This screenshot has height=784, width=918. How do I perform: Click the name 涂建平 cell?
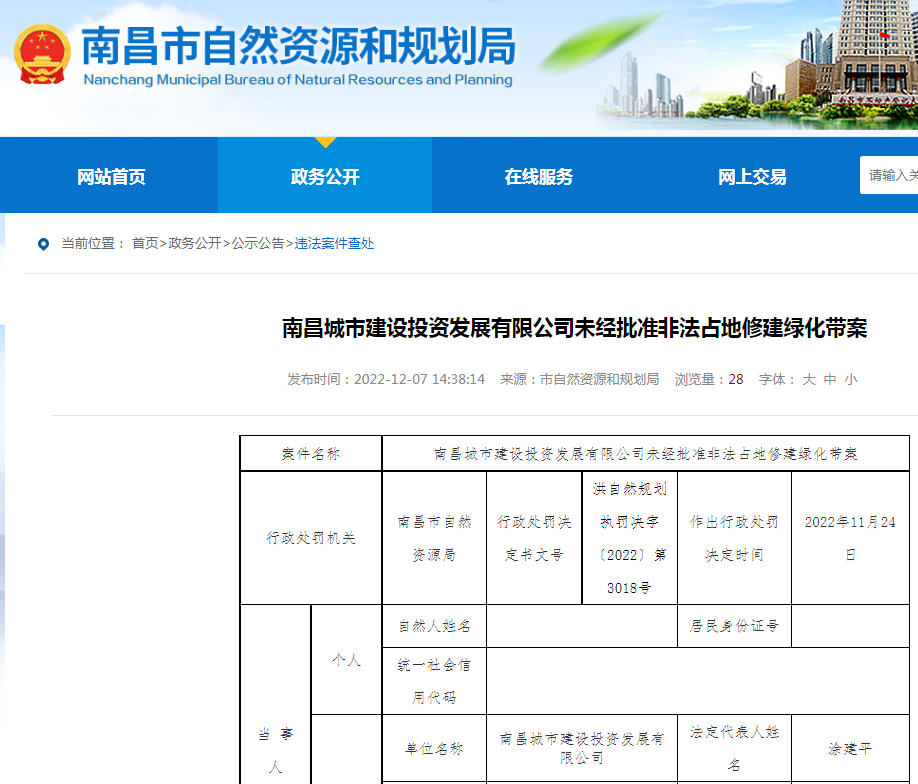(x=850, y=748)
